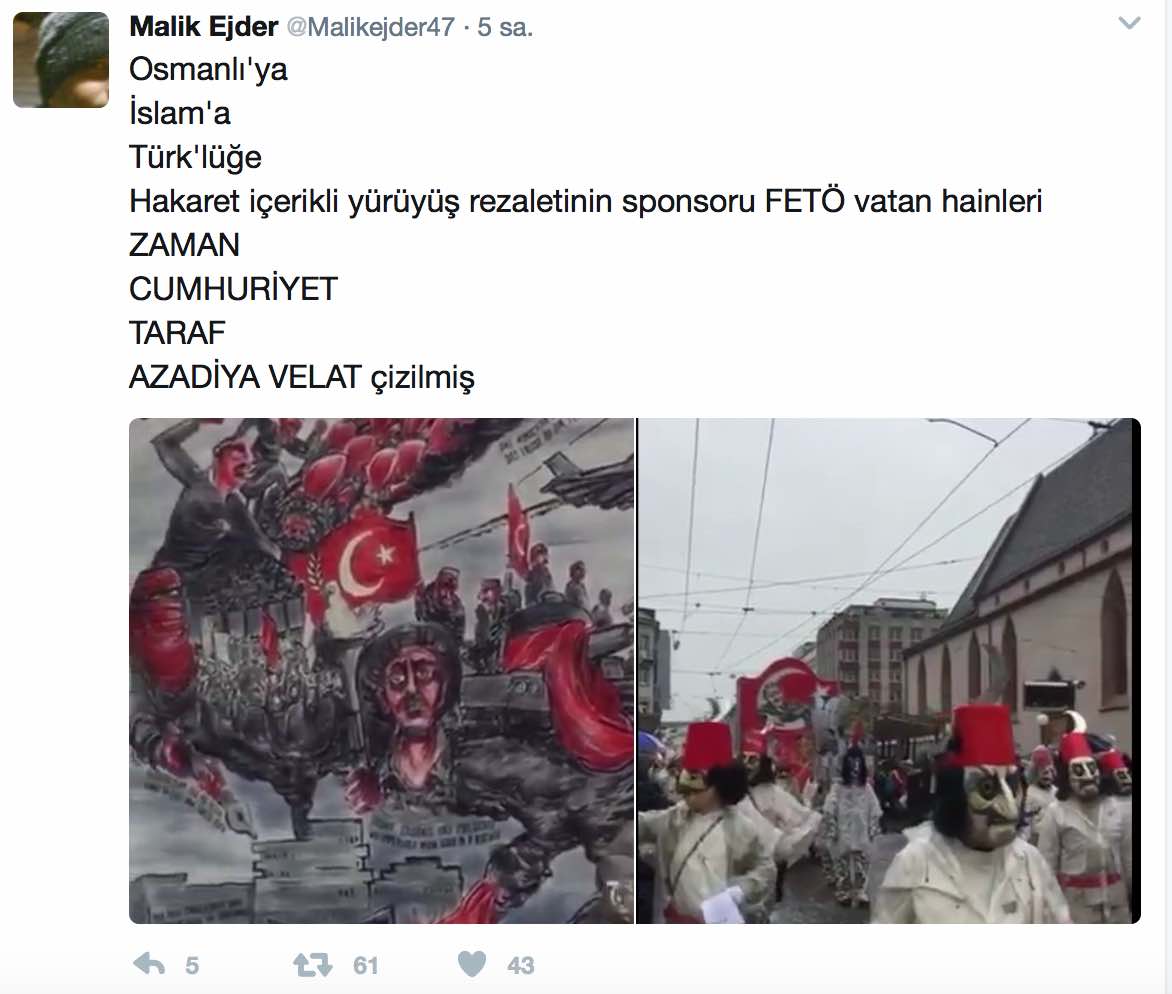Expand tweet options chevron menu

click(x=1129, y=24)
